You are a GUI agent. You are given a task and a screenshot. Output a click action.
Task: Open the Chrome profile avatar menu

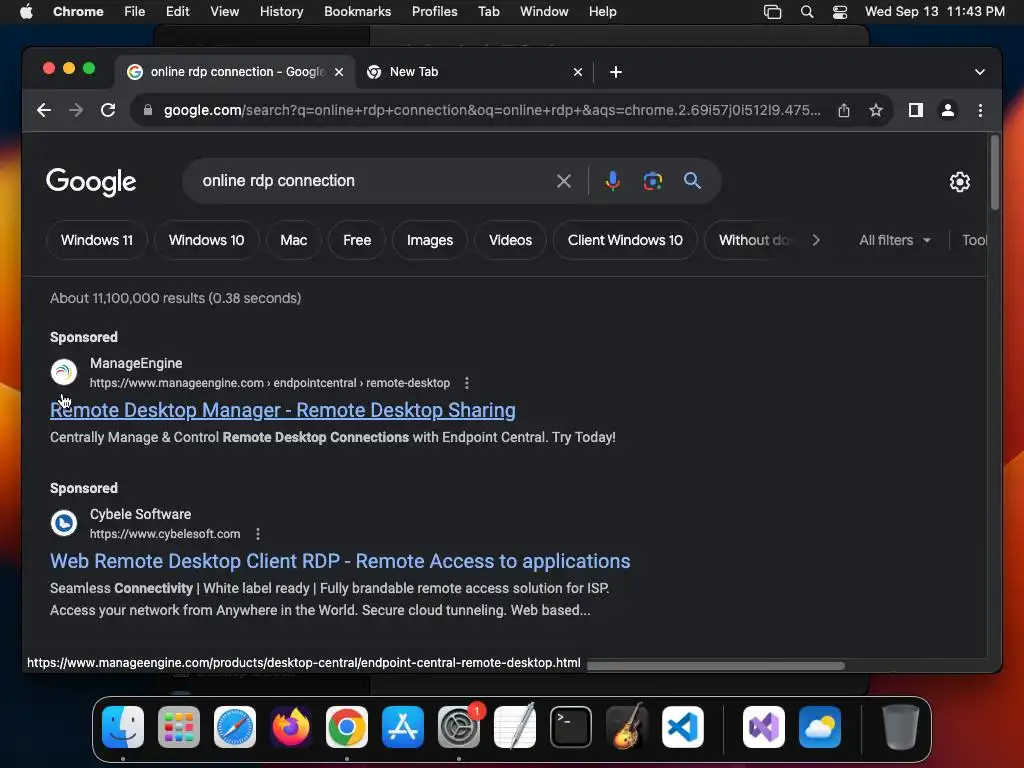(948, 110)
